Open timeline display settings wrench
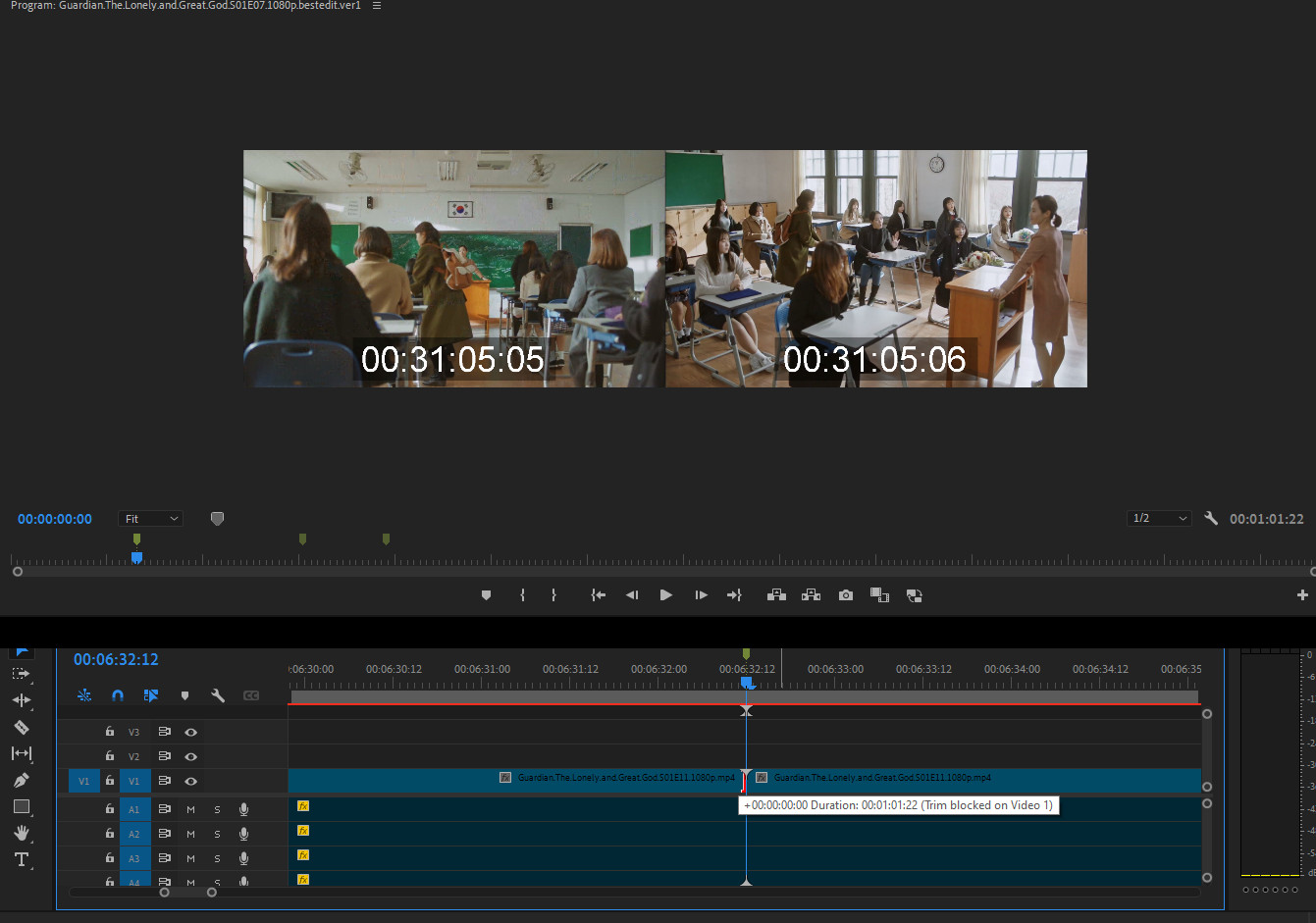 click(218, 695)
